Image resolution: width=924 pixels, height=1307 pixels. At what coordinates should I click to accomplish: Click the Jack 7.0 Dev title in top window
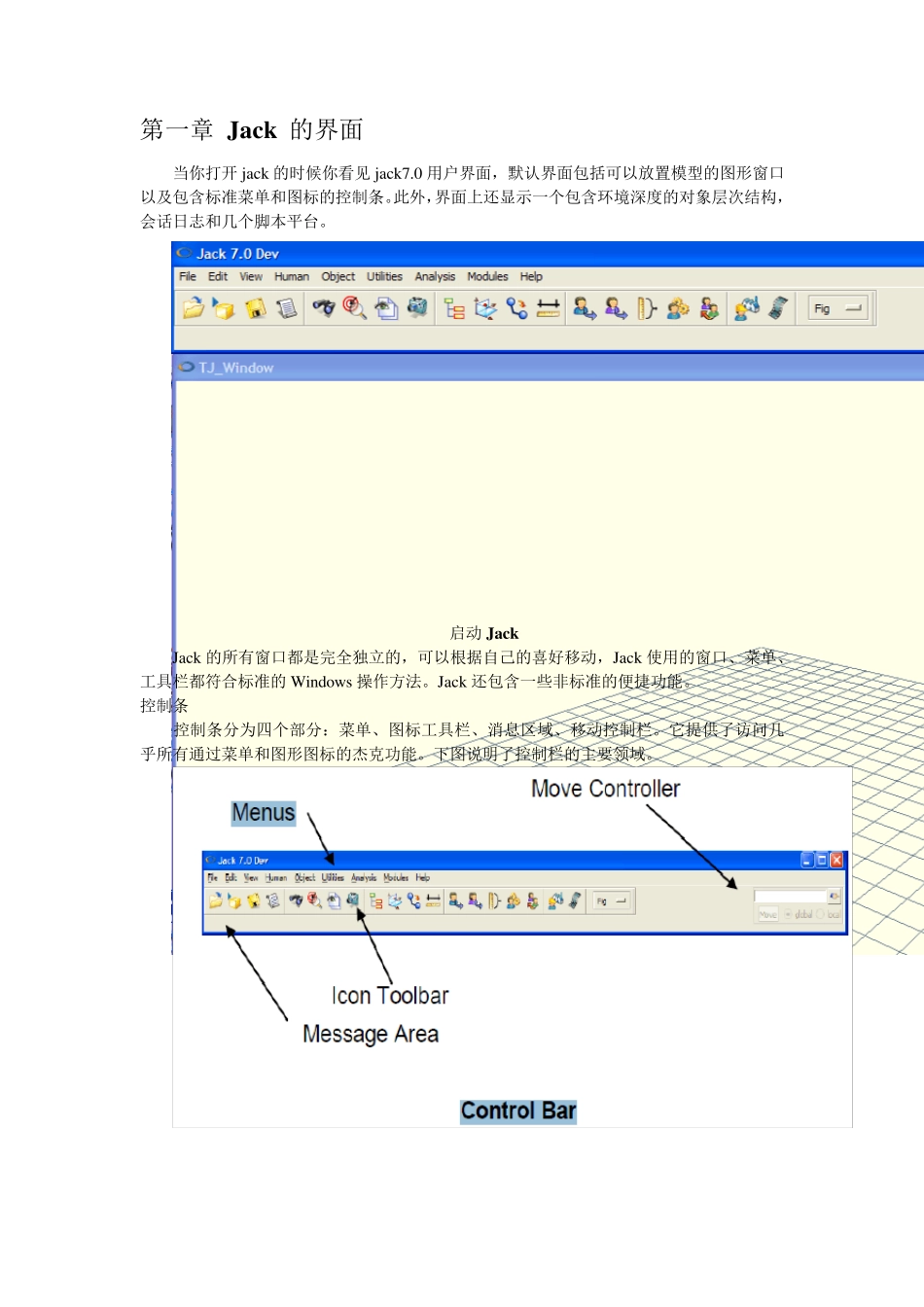tap(237, 254)
